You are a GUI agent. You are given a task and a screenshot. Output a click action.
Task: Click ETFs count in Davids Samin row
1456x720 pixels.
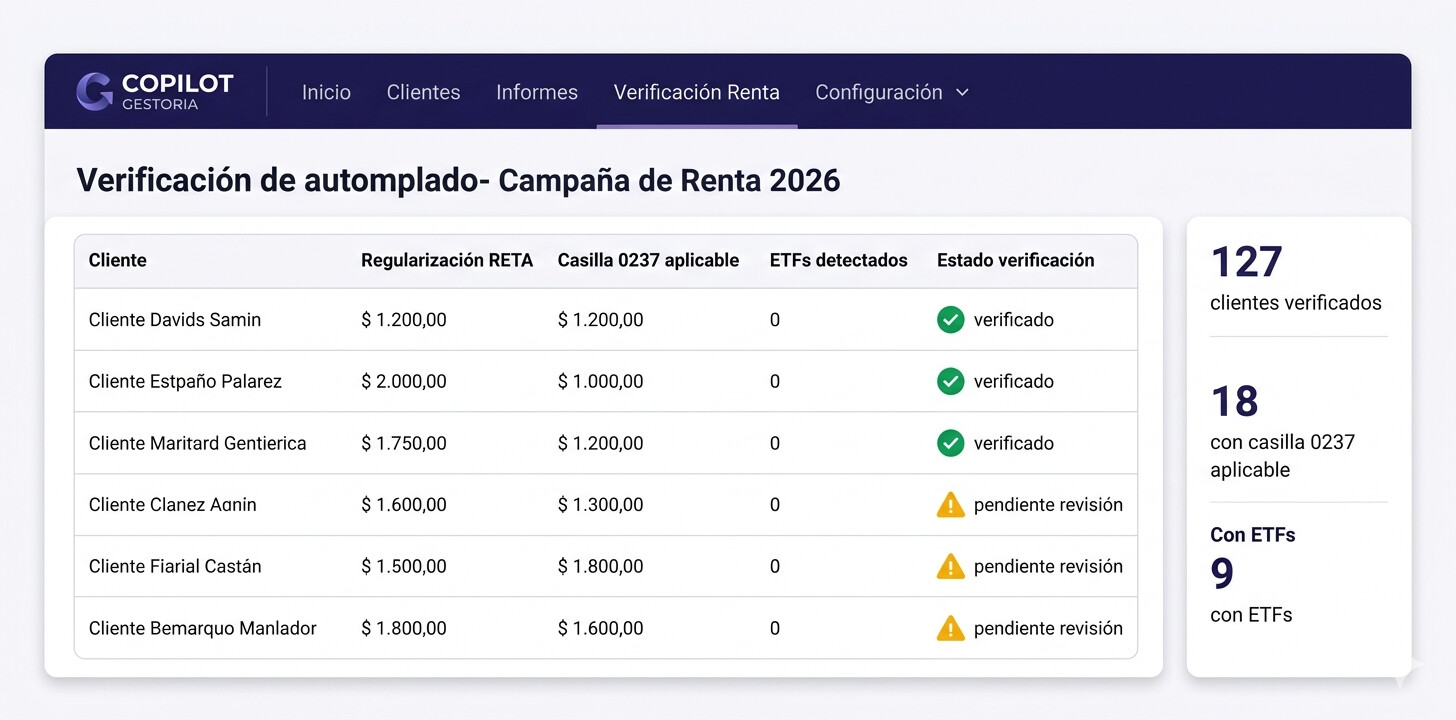775,320
